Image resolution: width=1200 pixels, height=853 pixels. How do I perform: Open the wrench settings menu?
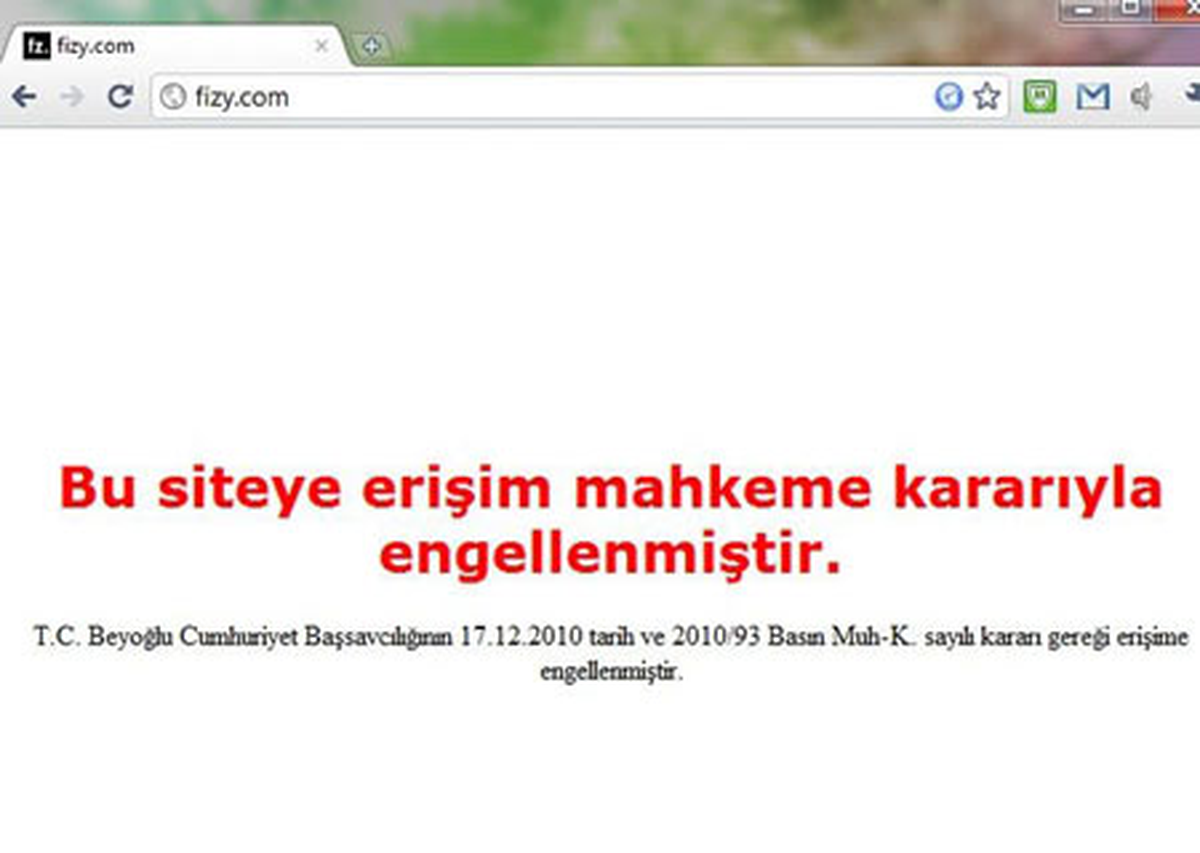coord(1192,96)
